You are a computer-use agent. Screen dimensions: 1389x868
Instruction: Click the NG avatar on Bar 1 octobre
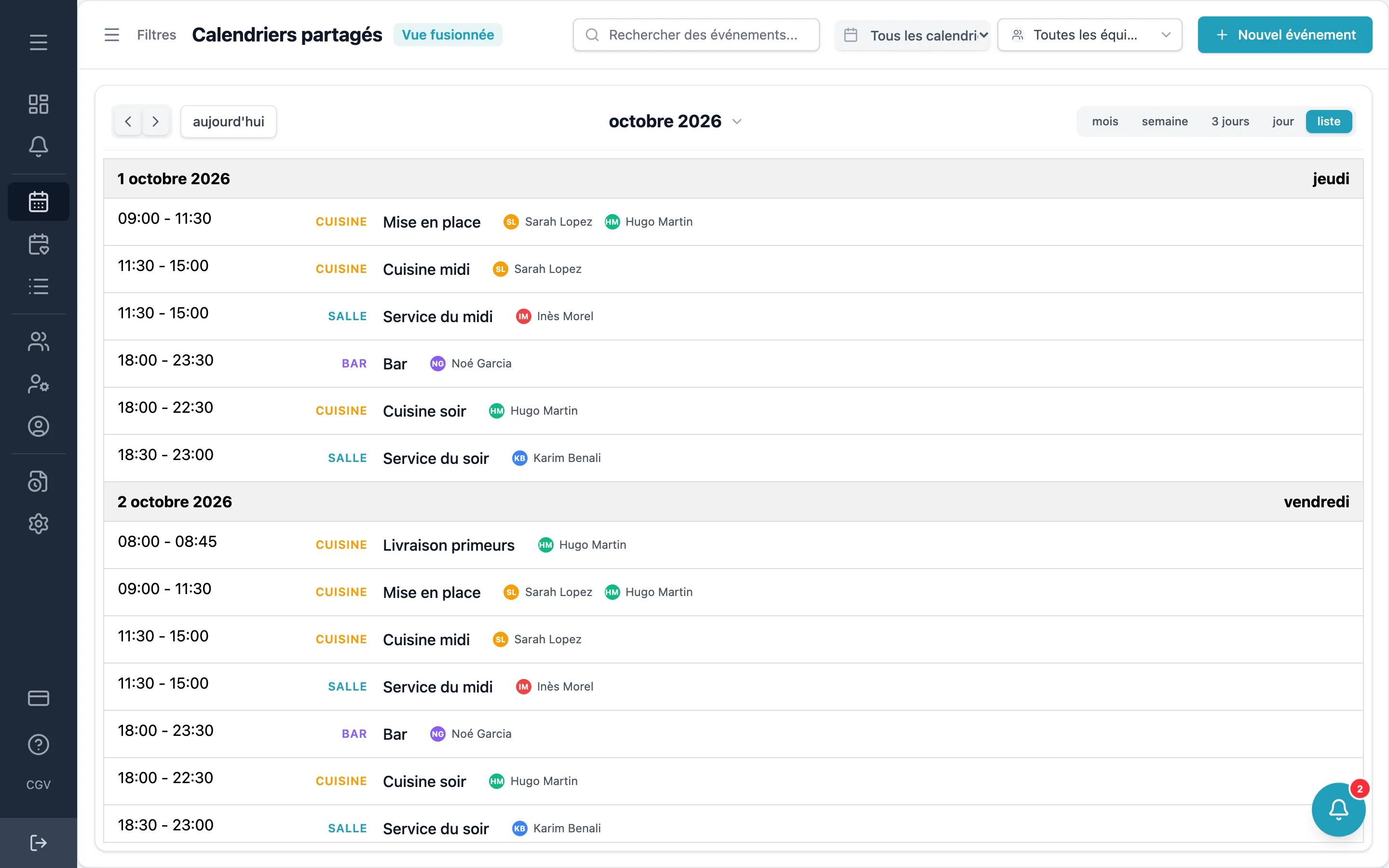[438, 364]
